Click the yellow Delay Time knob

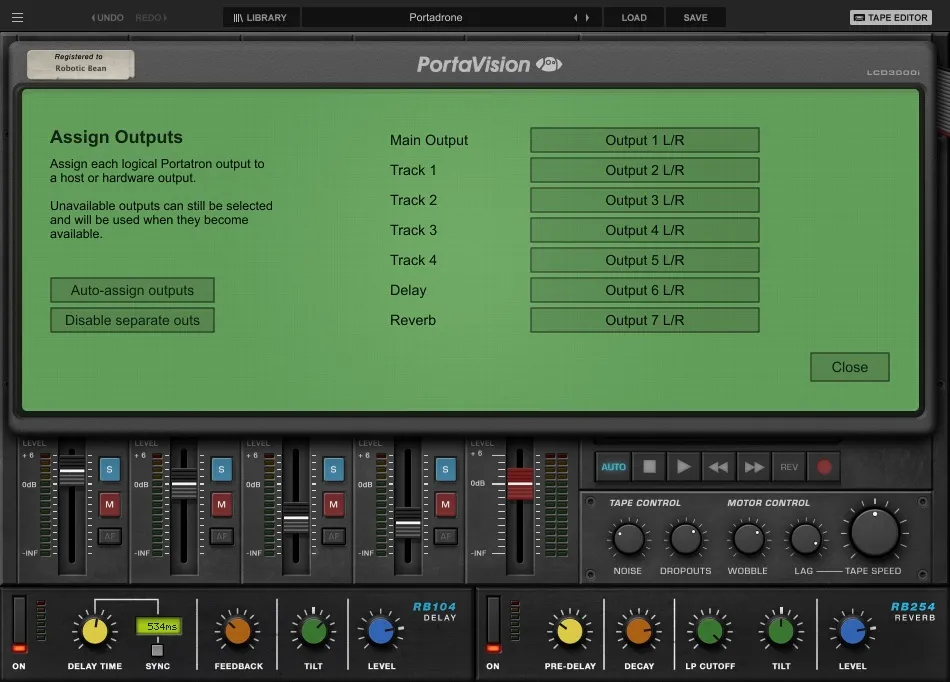[x=95, y=632]
